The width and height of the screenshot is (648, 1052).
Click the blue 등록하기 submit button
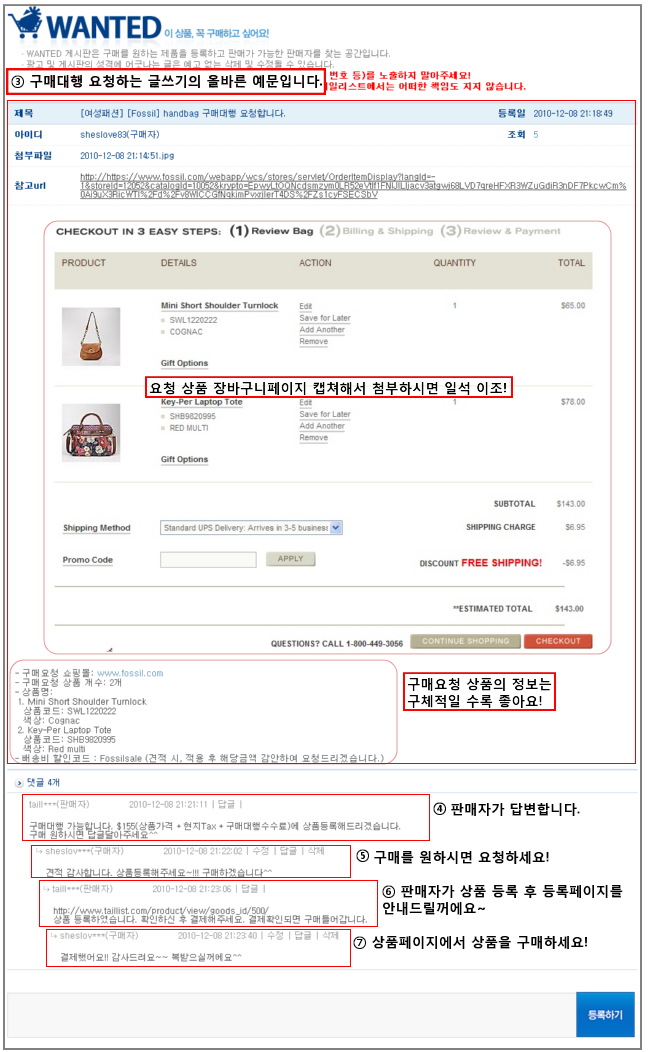pyautogui.click(x=605, y=1015)
